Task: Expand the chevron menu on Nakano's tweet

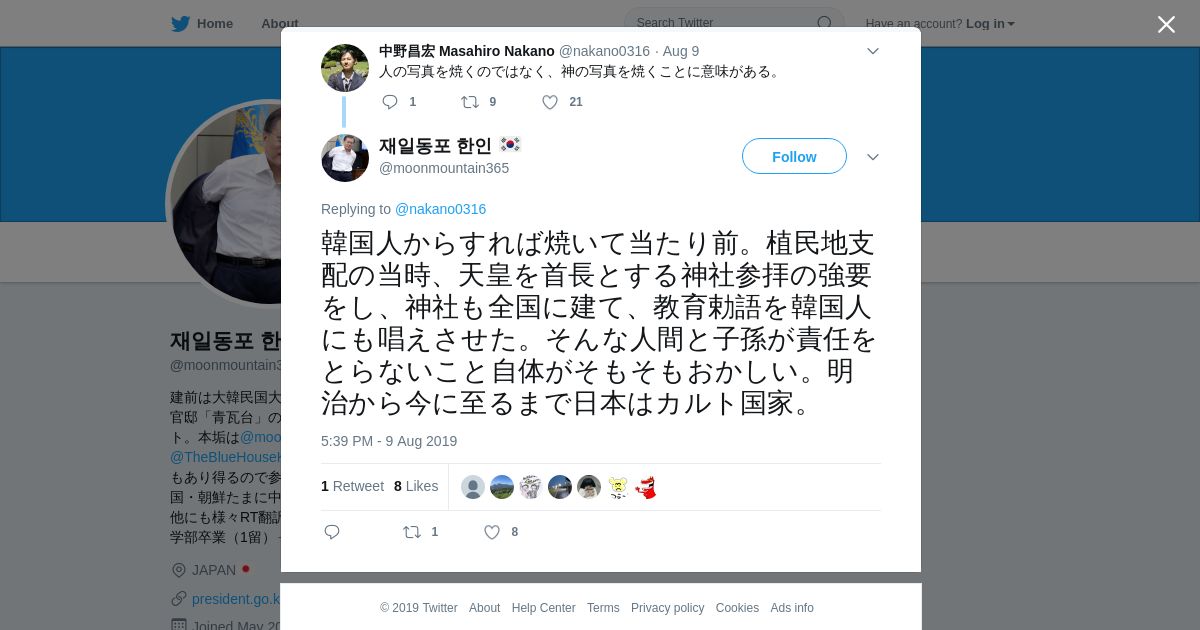Action: [872, 51]
